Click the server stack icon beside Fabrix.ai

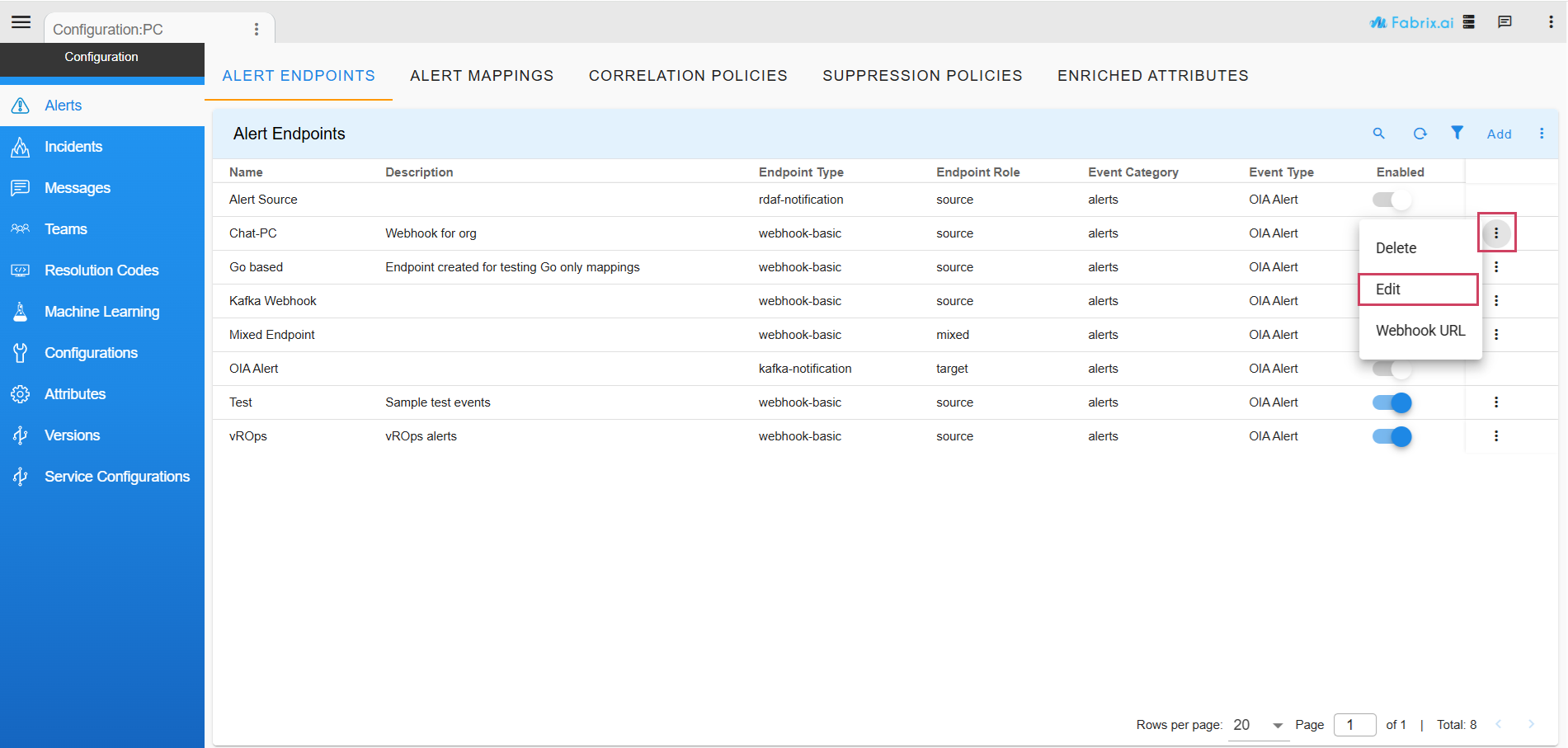(1469, 22)
